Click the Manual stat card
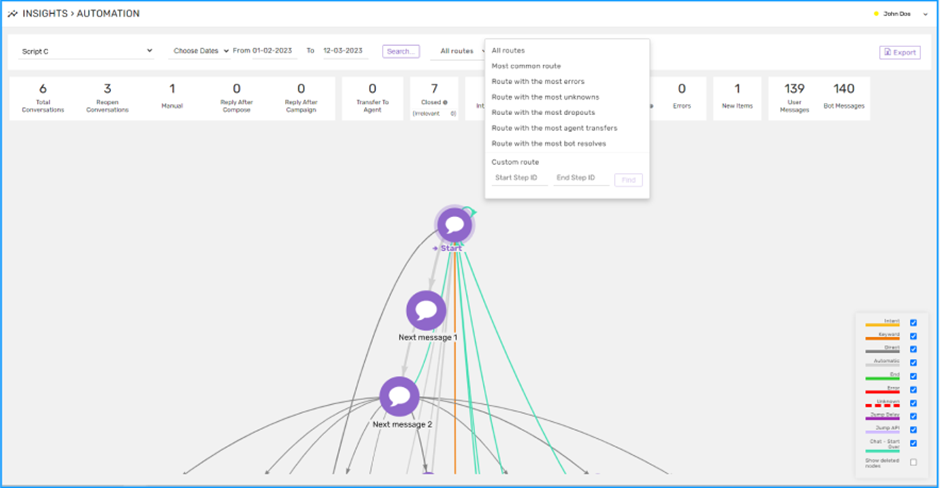This screenshot has height=488, width=940. coord(172,98)
